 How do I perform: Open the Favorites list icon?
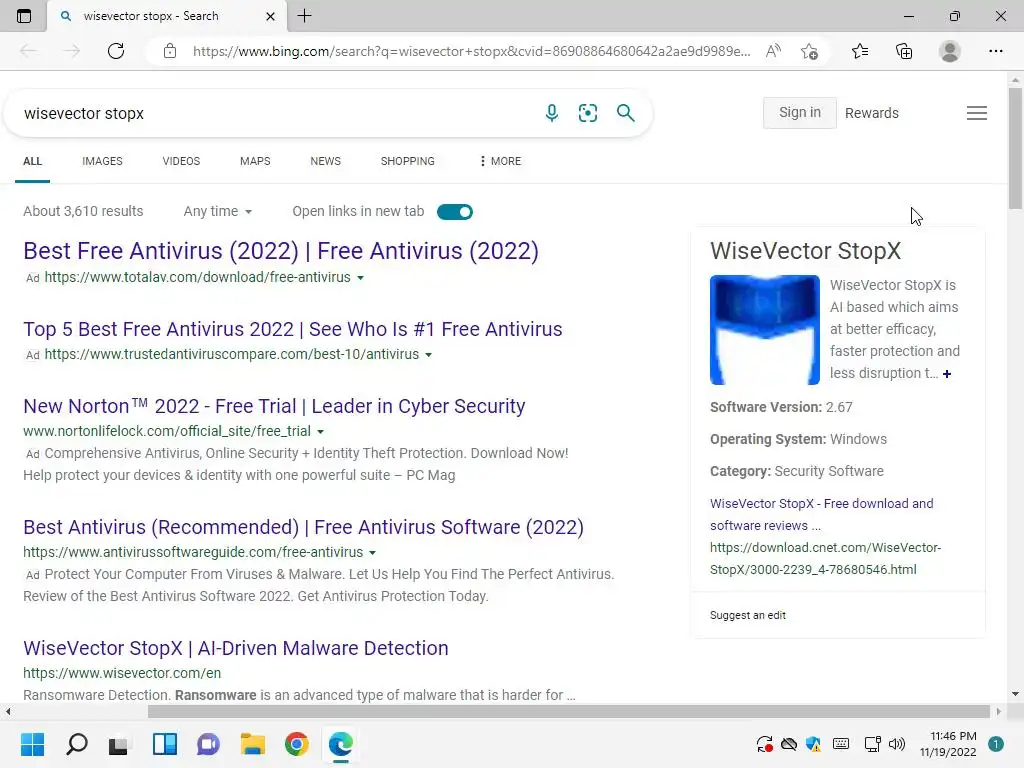[x=860, y=51]
